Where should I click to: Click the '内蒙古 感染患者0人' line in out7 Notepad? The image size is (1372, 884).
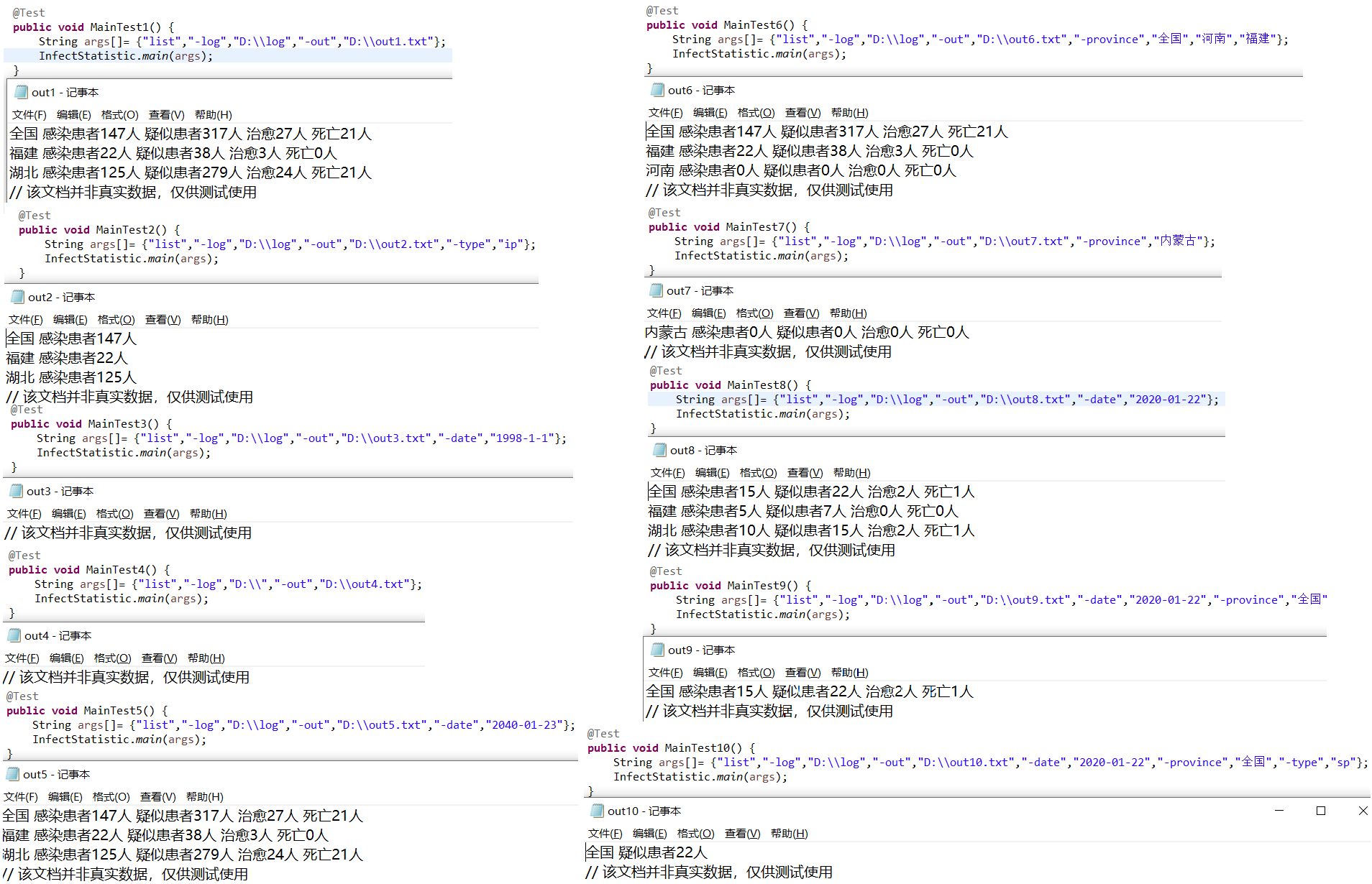point(807,333)
